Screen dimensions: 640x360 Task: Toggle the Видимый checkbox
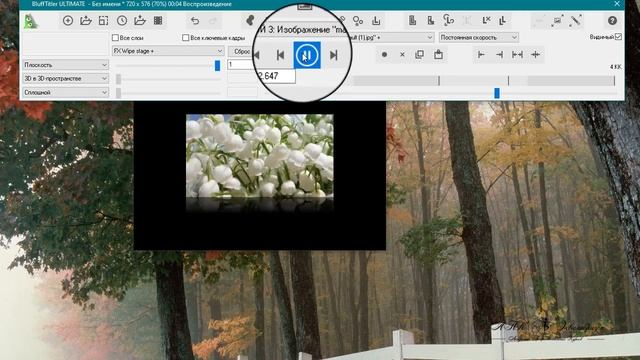(x=618, y=37)
